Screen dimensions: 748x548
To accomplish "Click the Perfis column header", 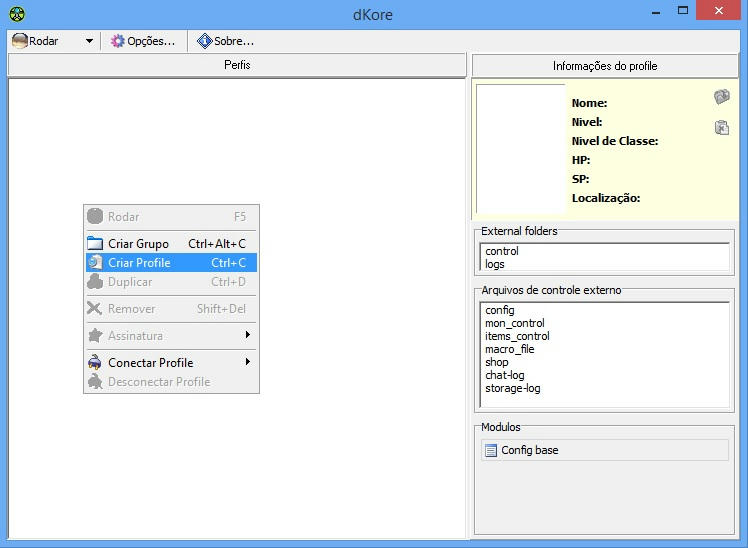I will pos(237,65).
